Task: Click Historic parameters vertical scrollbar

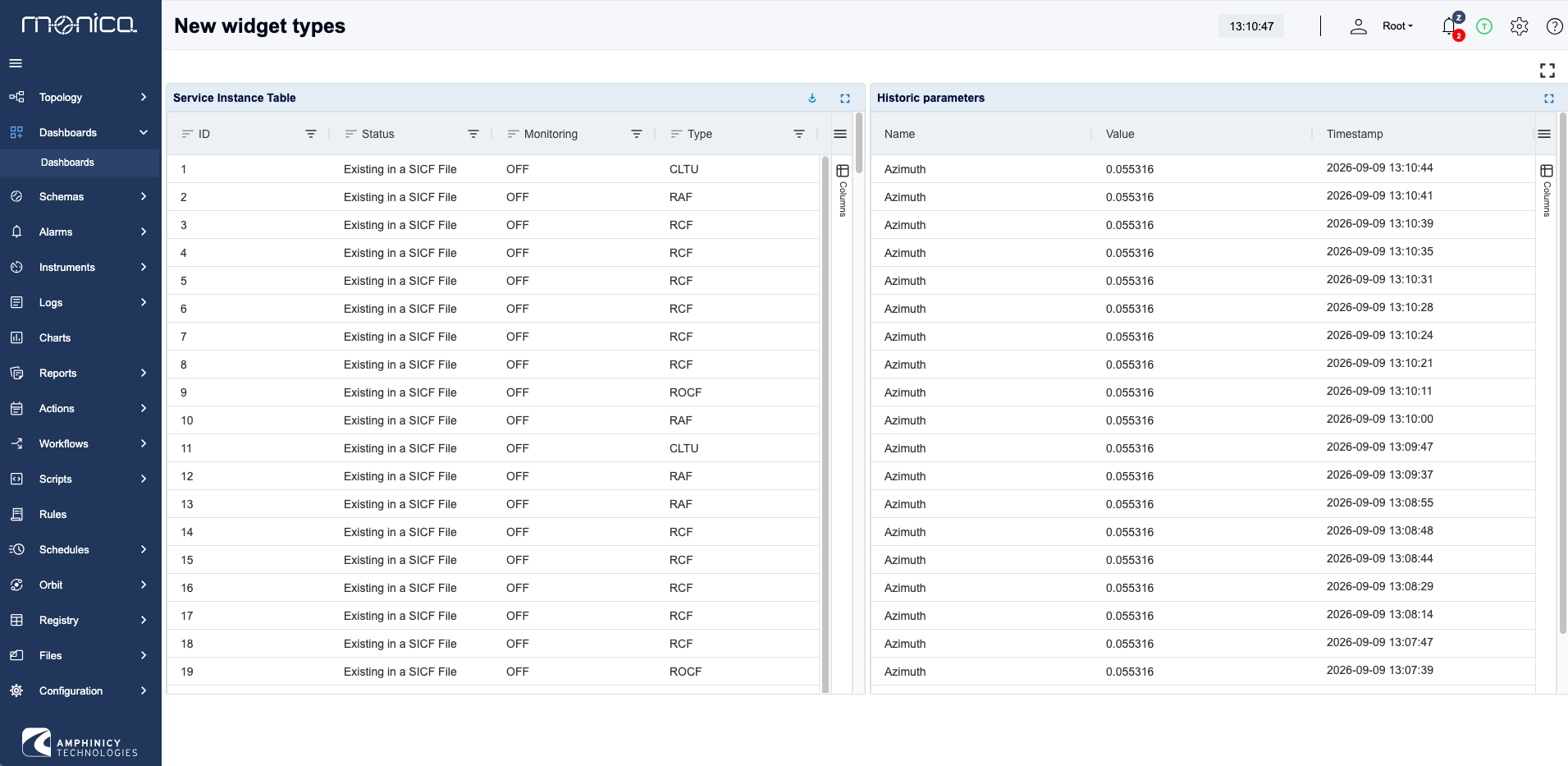Action: [x=1562, y=374]
